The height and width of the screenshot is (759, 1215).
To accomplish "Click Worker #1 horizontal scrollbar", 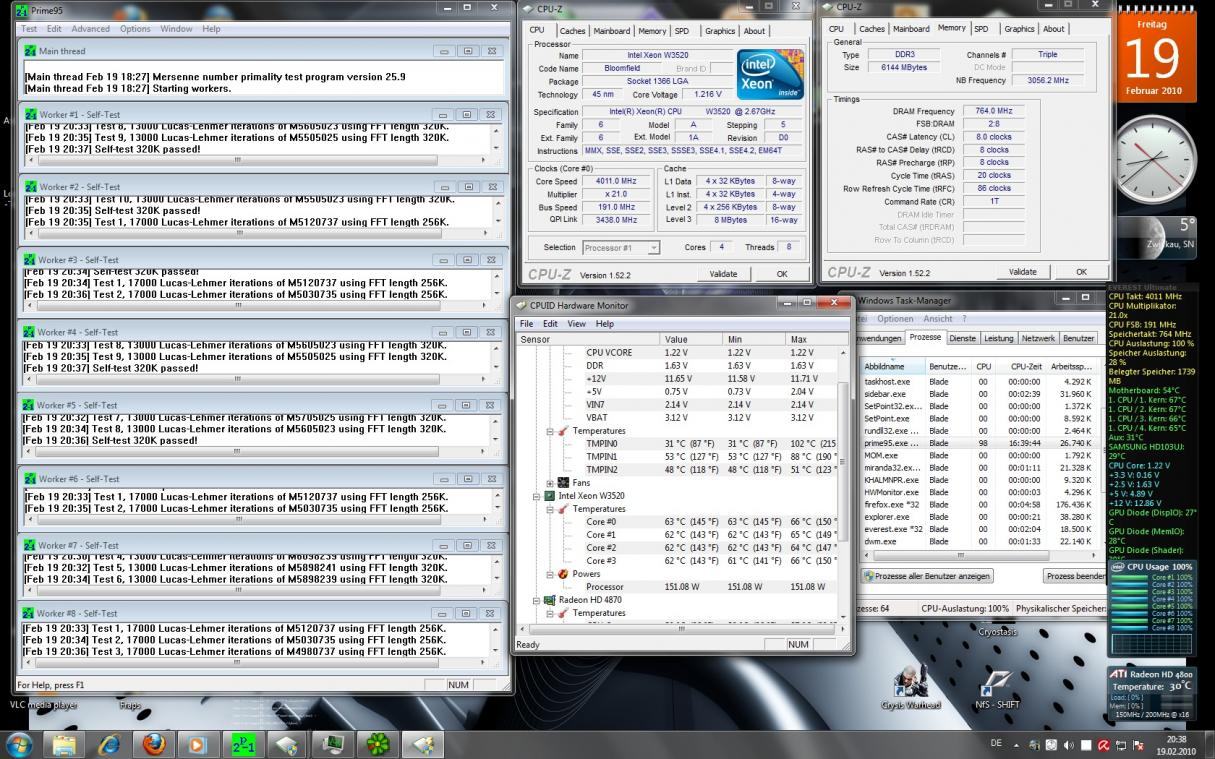I will (x=257, y=160).
